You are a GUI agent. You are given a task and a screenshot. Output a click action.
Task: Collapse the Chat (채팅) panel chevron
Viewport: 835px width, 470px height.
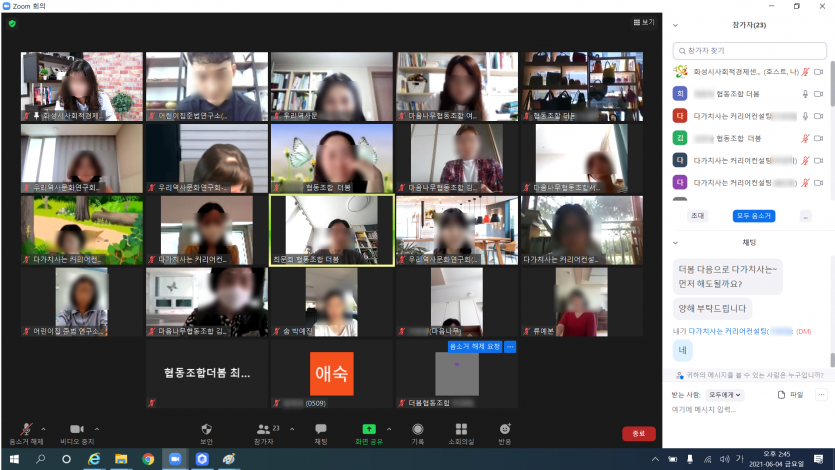pyautogui.click(x=675, y=243)
